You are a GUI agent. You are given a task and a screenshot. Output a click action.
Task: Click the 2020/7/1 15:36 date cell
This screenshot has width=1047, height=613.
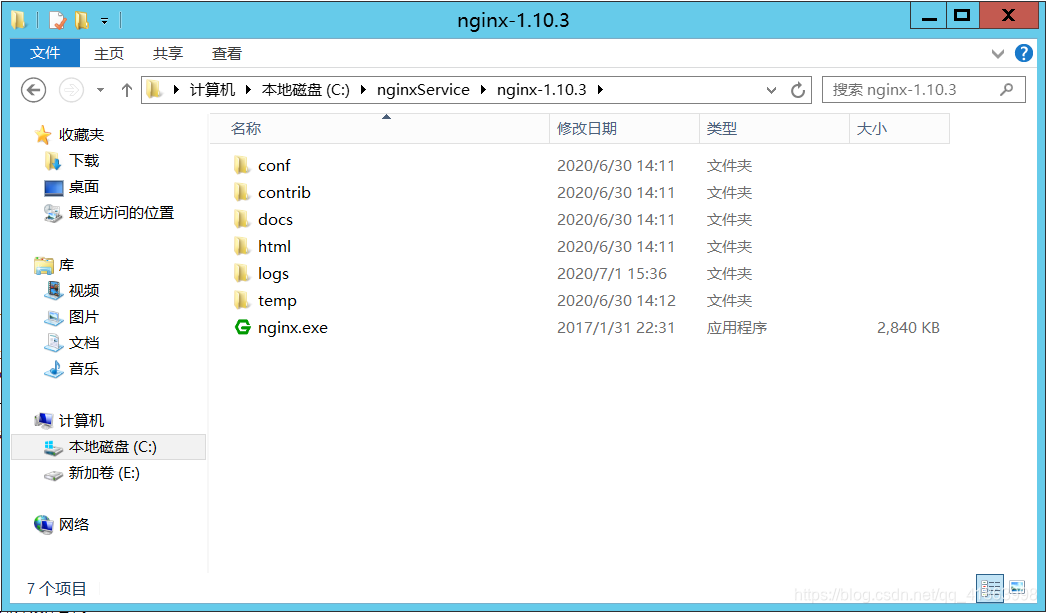612,274
